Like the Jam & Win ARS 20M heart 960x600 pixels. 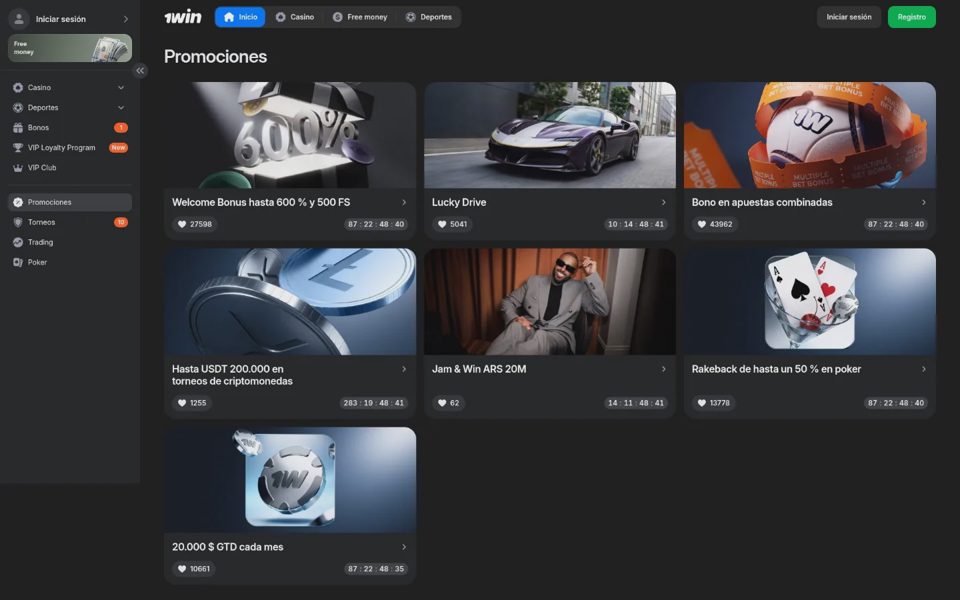[x=442, y=403]
